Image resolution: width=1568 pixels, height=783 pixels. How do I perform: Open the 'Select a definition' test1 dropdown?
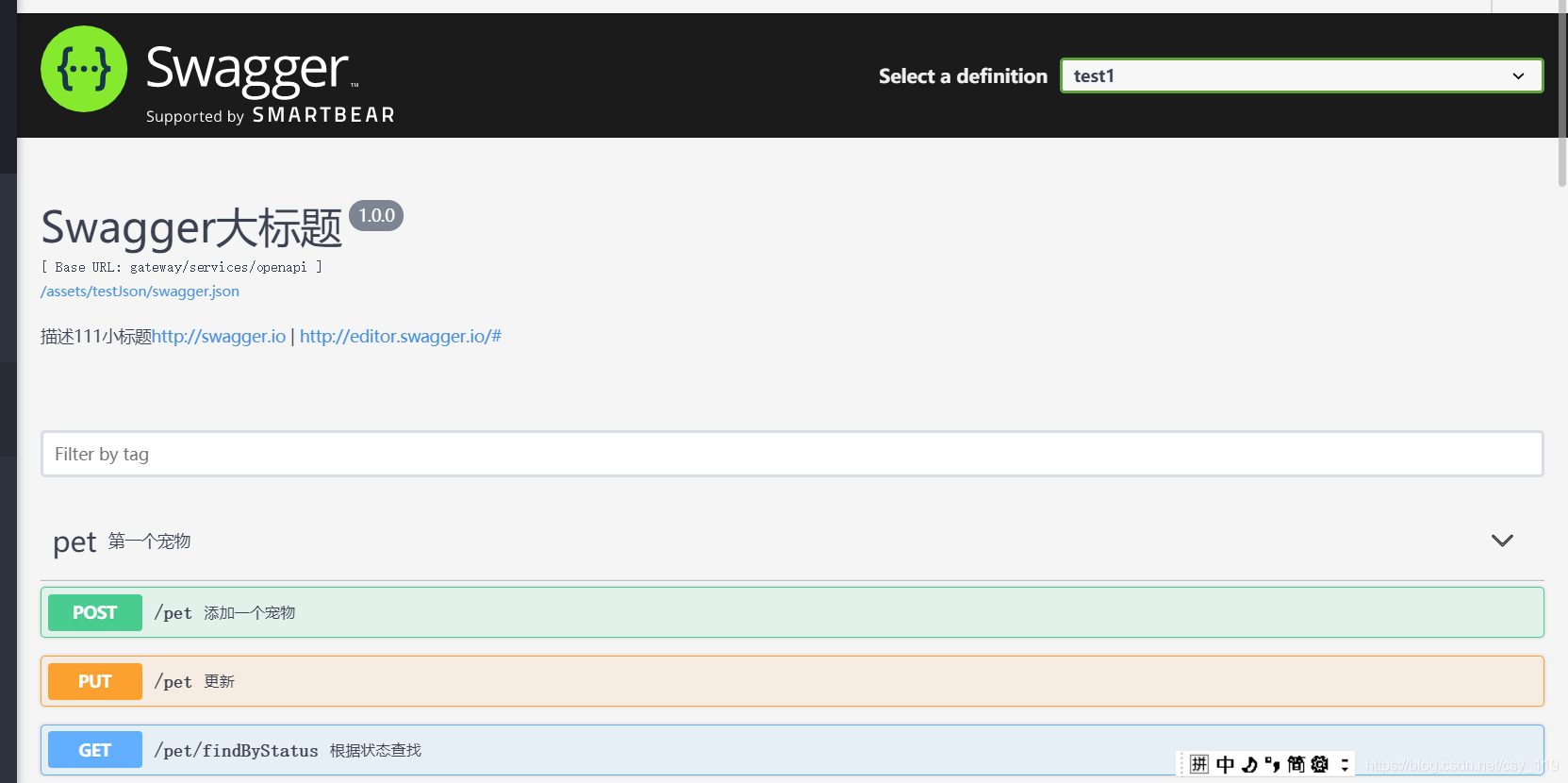(x=1301, y=75)
